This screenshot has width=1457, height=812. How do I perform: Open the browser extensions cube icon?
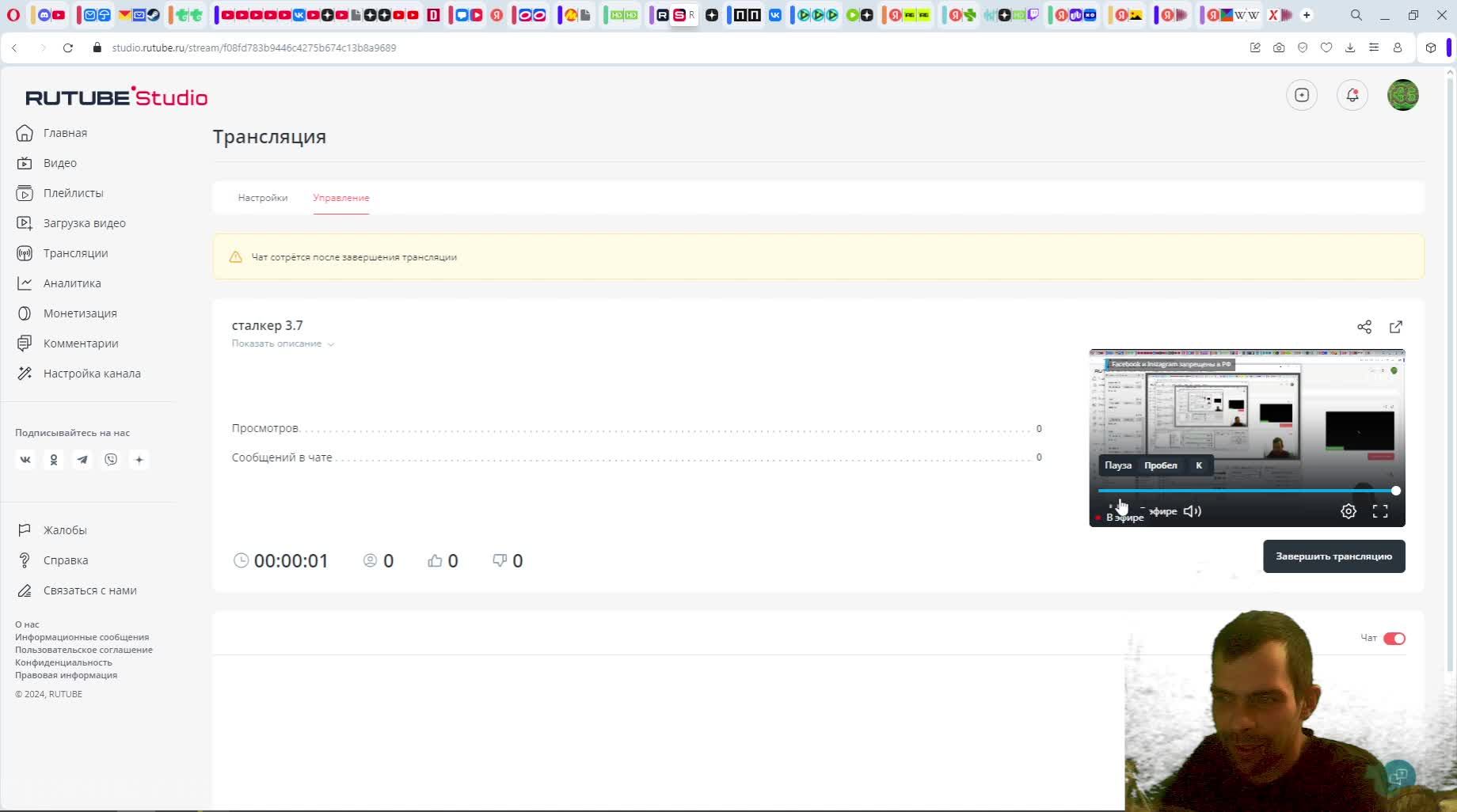coord(1431,47)
